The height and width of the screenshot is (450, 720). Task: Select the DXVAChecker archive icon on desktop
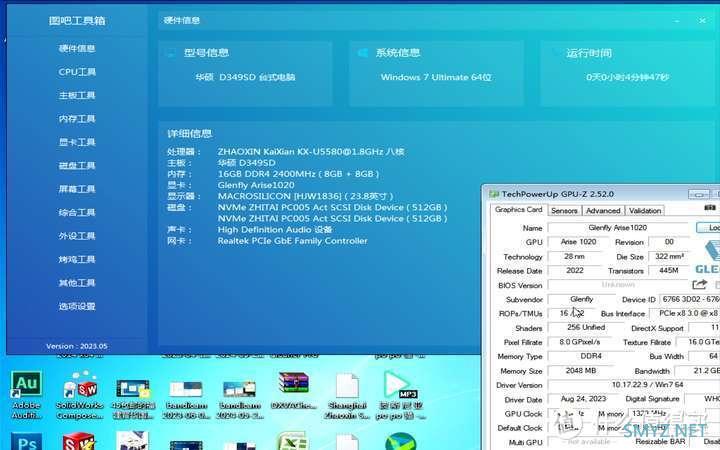[x=293, y=390]
